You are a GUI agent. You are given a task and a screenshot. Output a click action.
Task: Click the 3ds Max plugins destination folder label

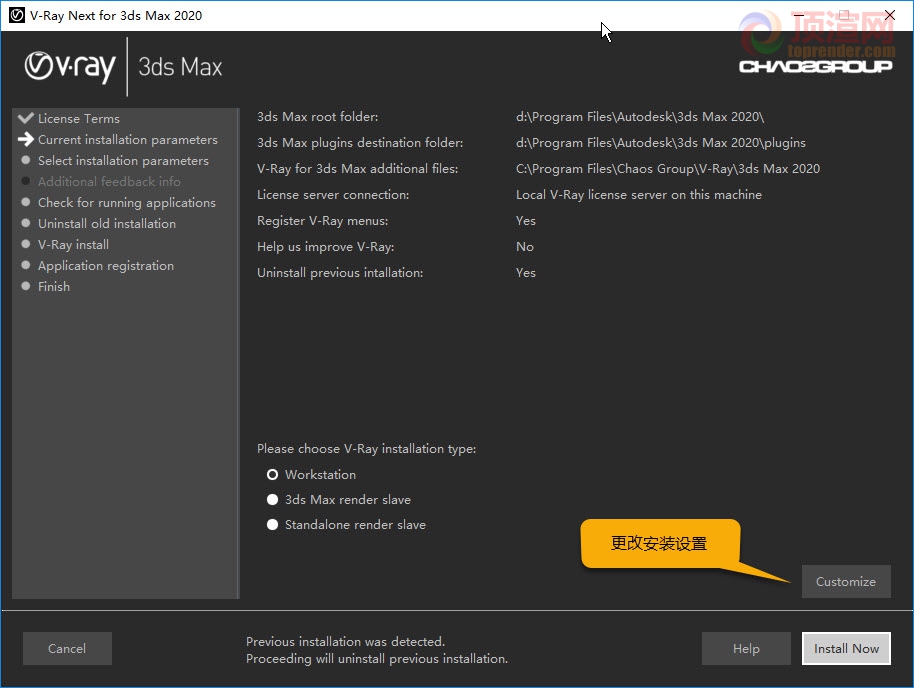[360, 143]
